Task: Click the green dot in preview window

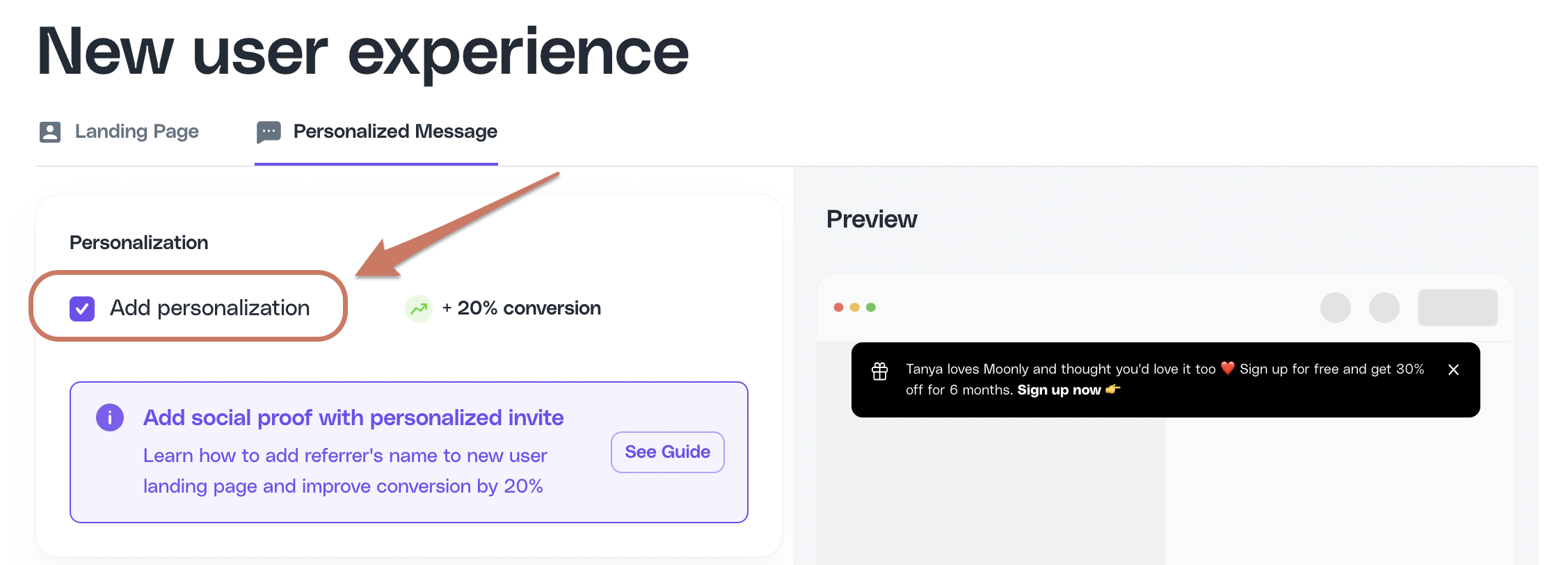Action: tap(871, 307)
